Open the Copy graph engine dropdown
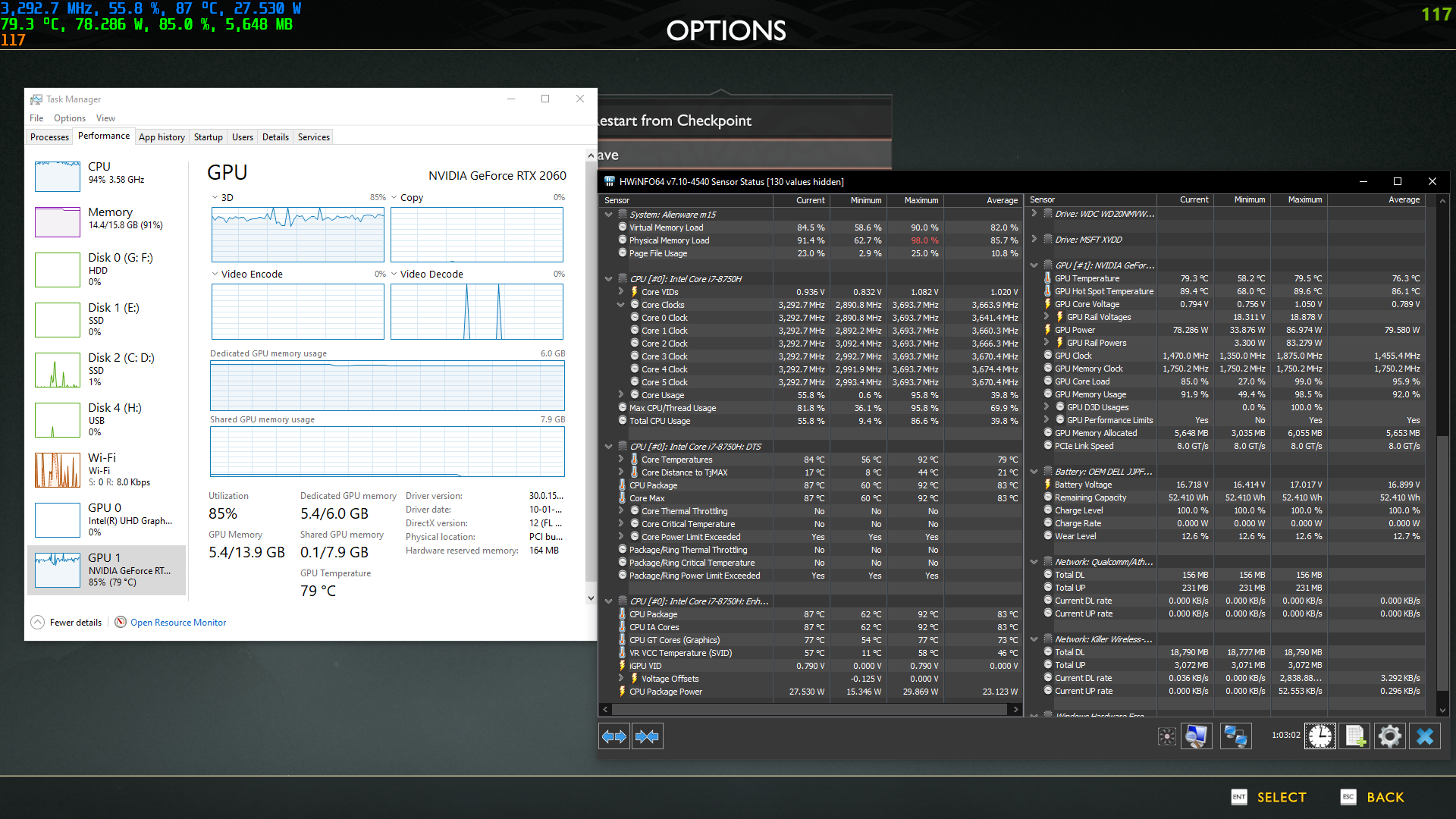 click(394, 197)
